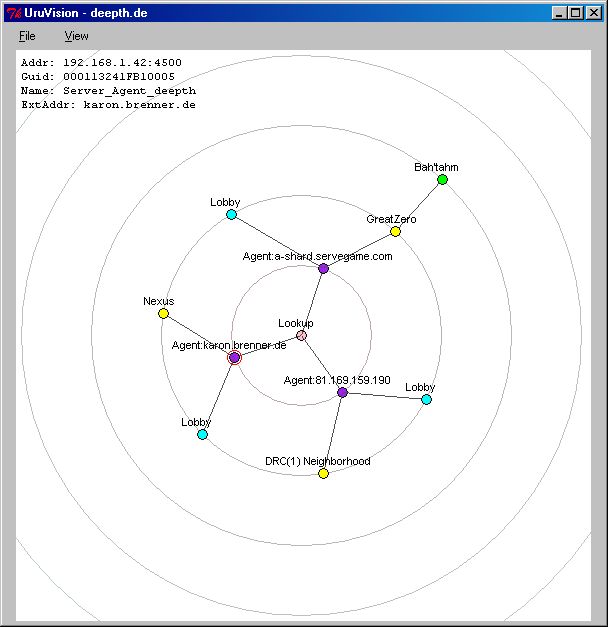Screen dimensions: 608x627
Task: Click the green Bah'tahm node
Action: (442, 180)
